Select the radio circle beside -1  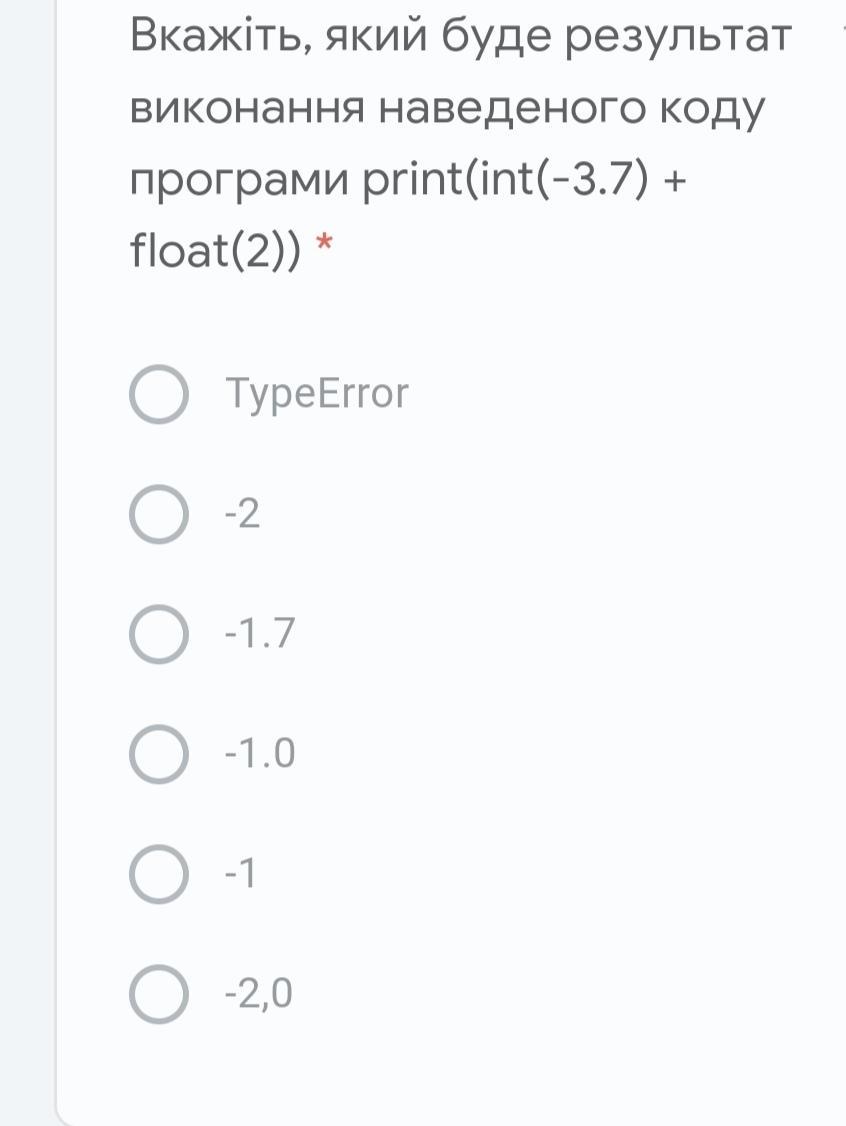pyautogui.click(x=159, y=873)
